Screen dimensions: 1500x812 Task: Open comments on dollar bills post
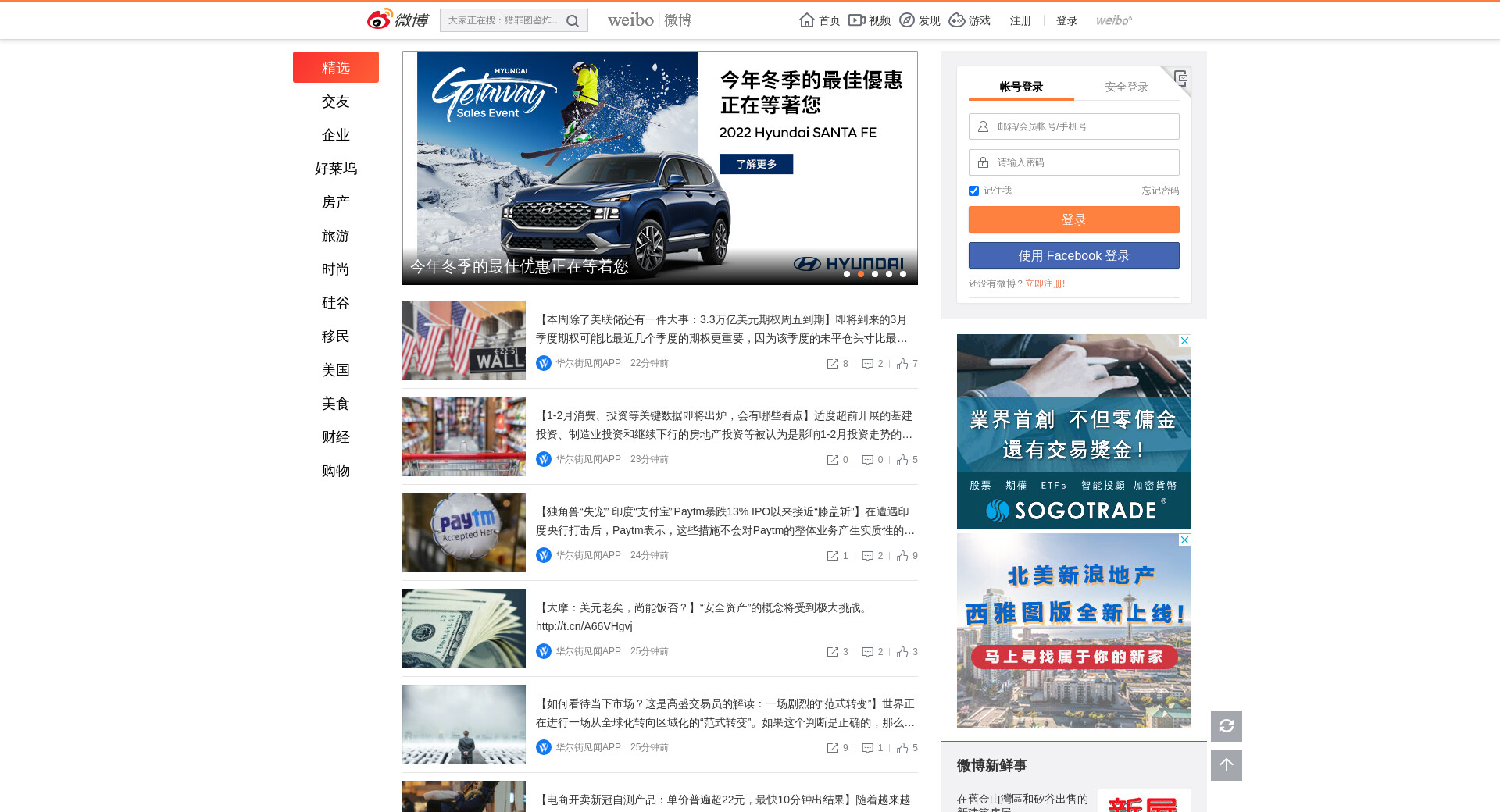(867, 652)
